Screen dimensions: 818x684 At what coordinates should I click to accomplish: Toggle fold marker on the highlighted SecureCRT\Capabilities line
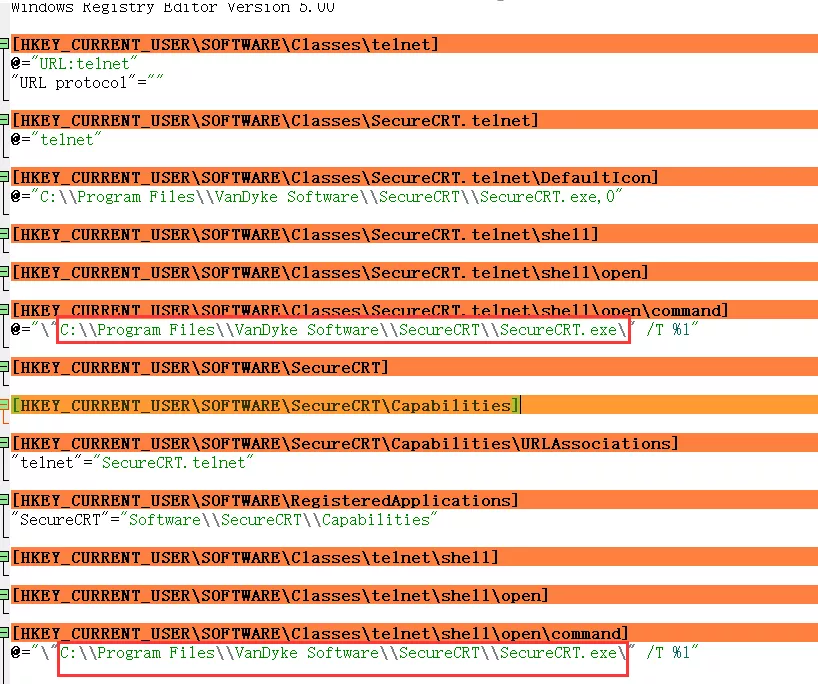coord(5,405)
